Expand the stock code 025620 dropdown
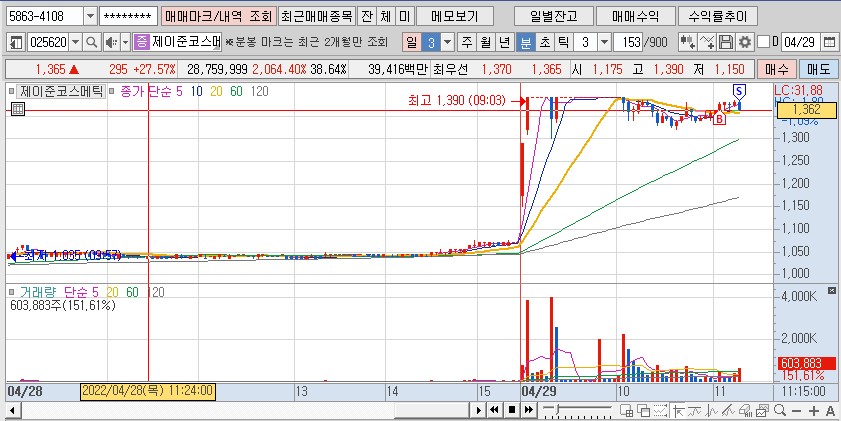This screenshot has width=841, height=421. (76, 42)
